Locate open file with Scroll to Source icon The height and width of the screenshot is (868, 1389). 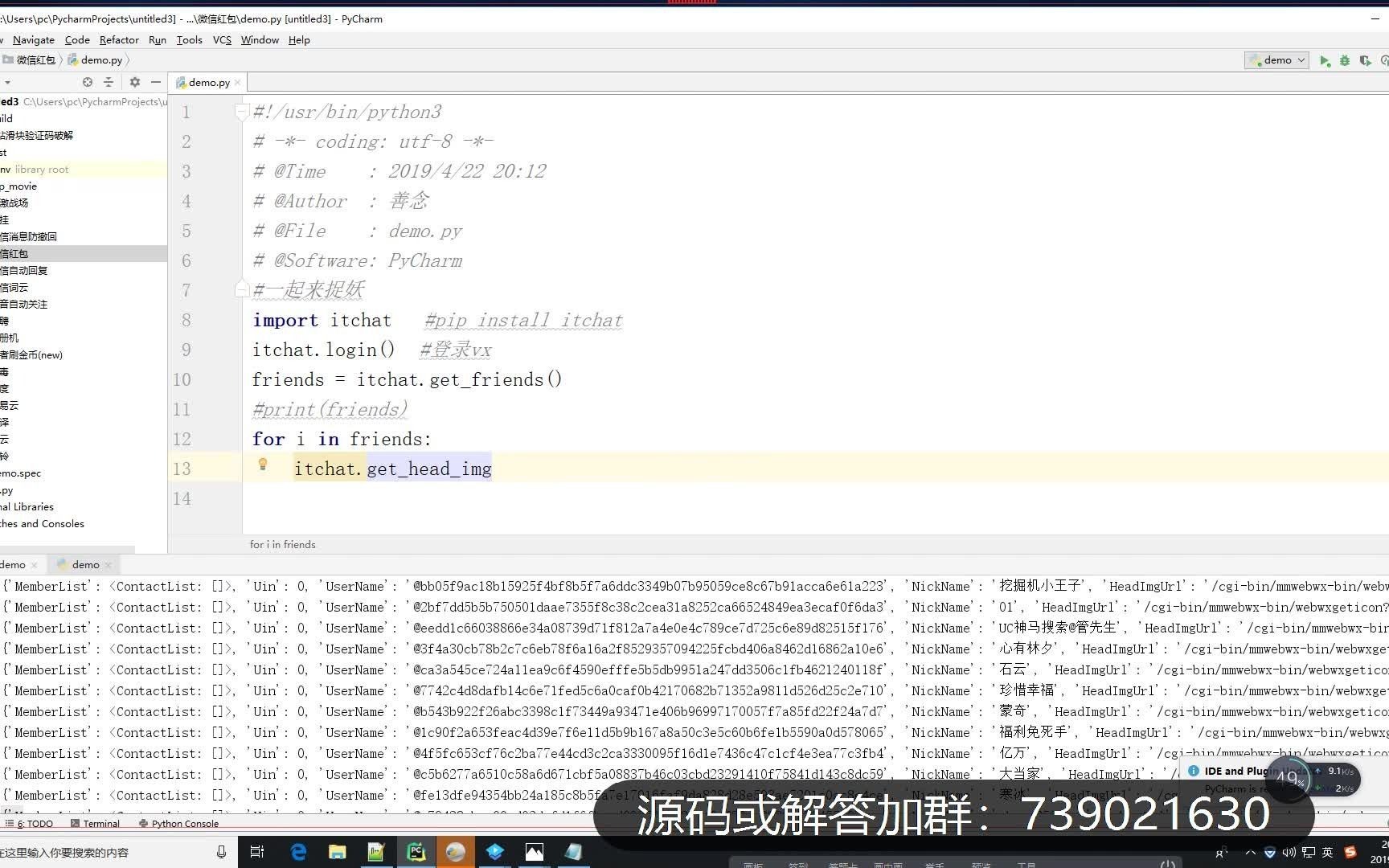tap(87, 82)
